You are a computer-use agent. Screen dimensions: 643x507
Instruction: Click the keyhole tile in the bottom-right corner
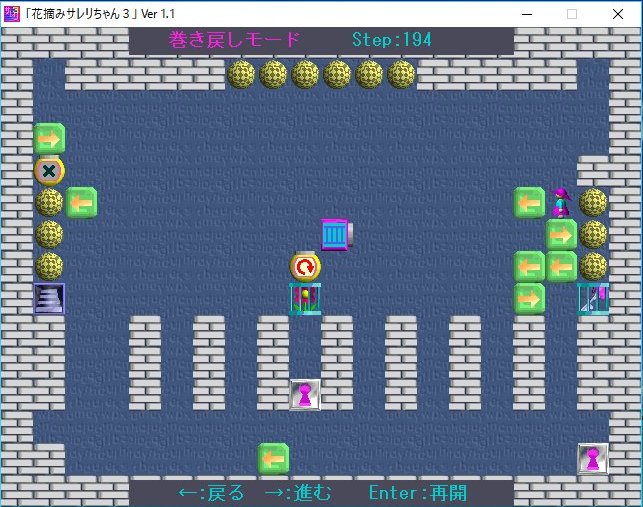tap(593, 459)
